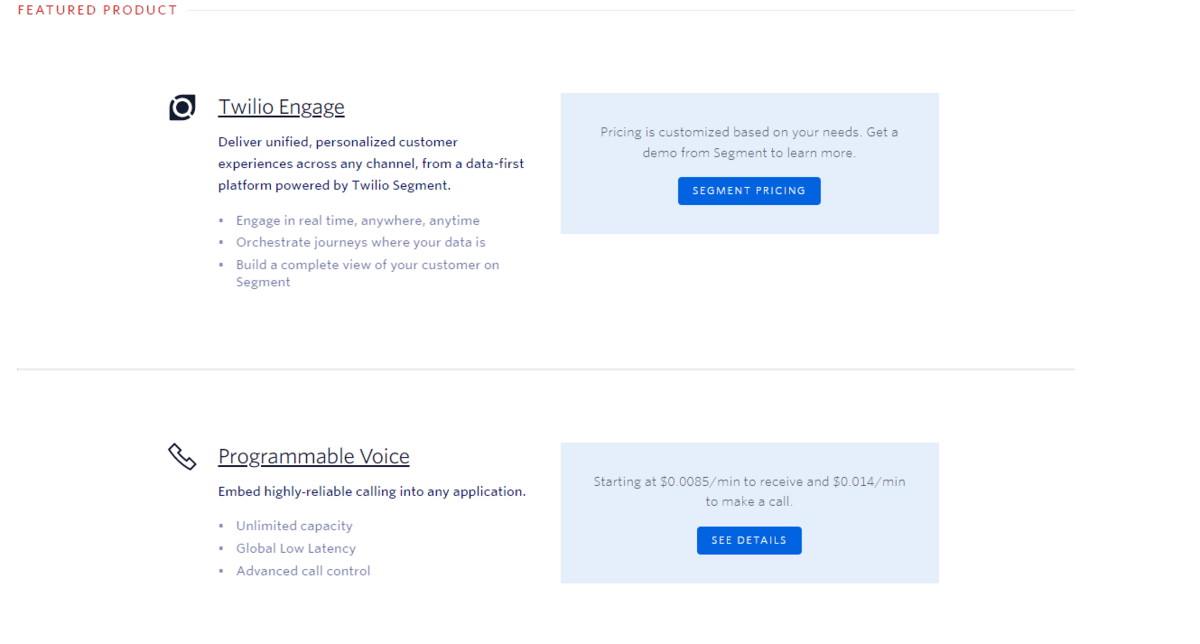Select the 'Engage in real time' bullet
The image size is (1200, 644).
357,220
